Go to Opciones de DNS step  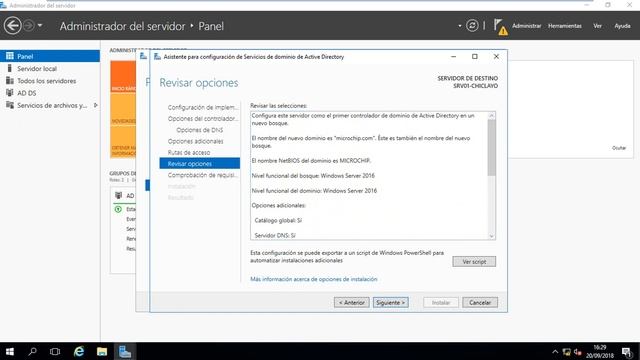tap(200, 130)
